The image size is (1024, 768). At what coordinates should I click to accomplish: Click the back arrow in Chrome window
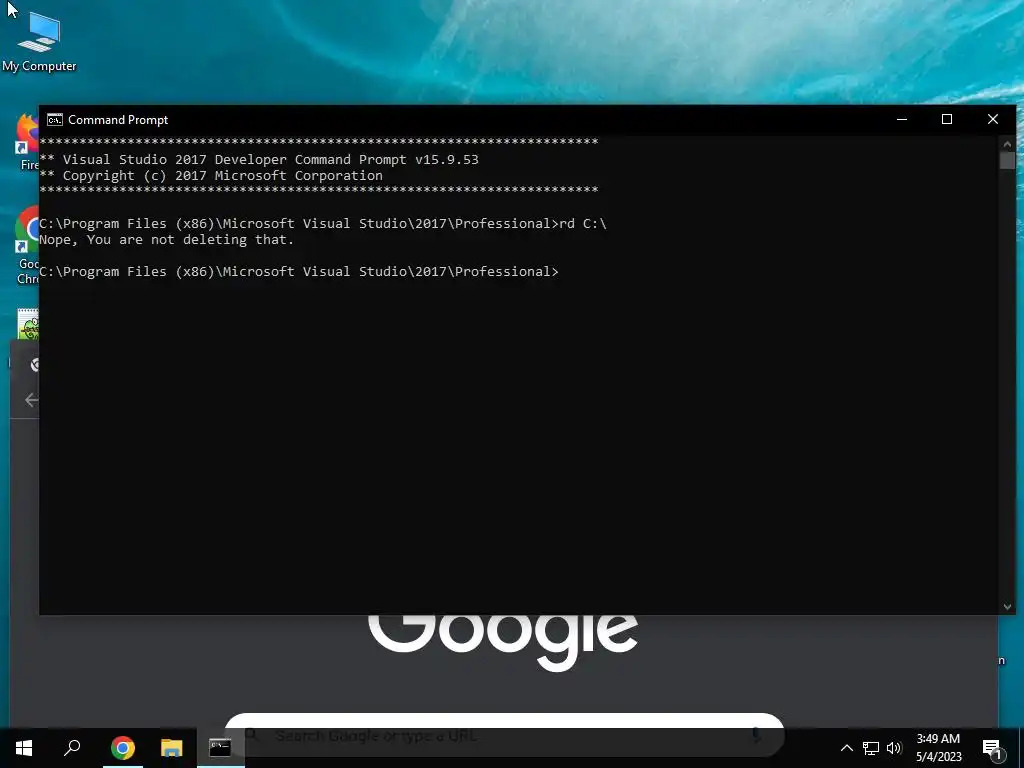click(31, 400)
